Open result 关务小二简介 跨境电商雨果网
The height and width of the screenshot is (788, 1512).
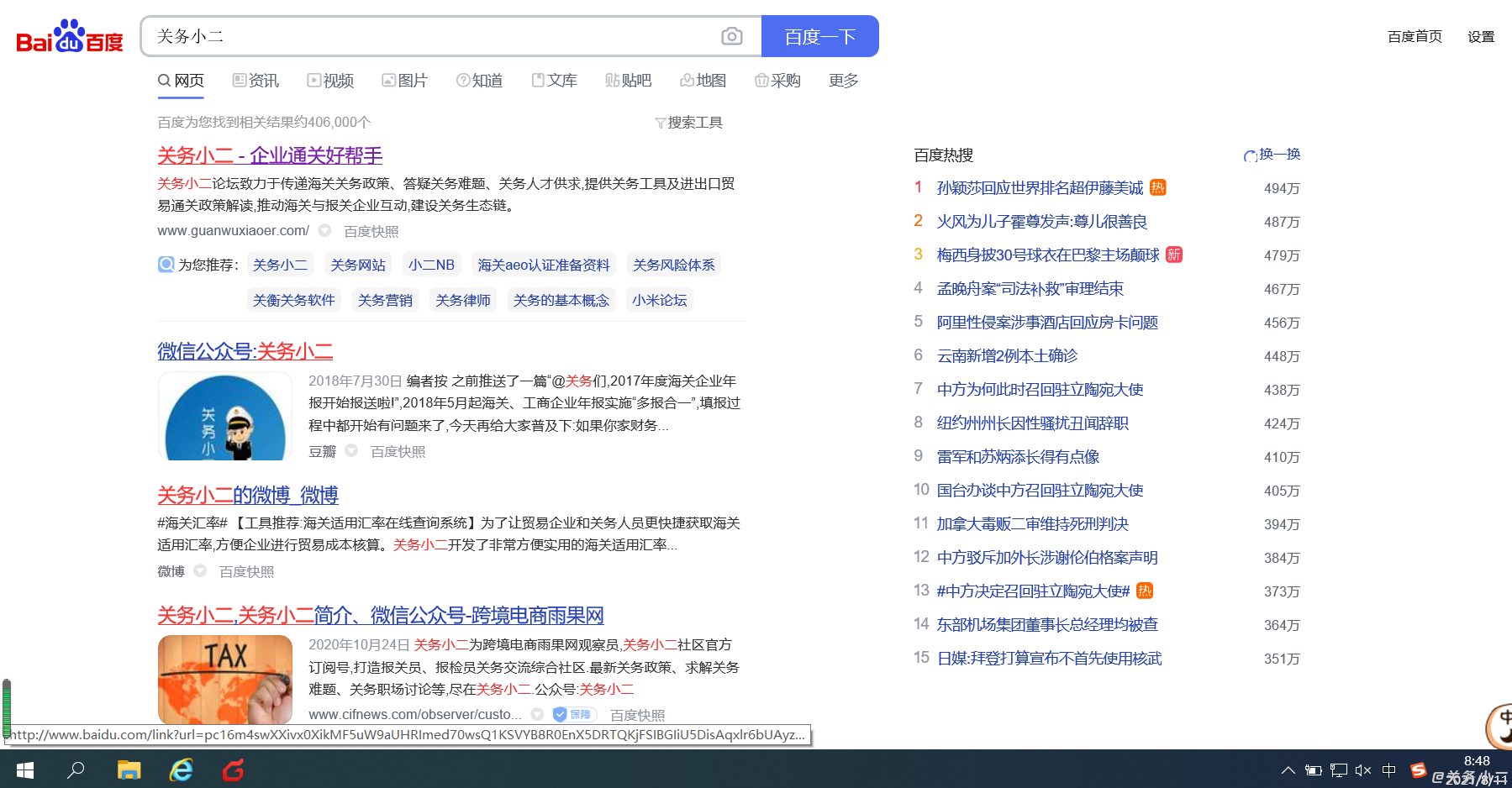coord(381,615)
